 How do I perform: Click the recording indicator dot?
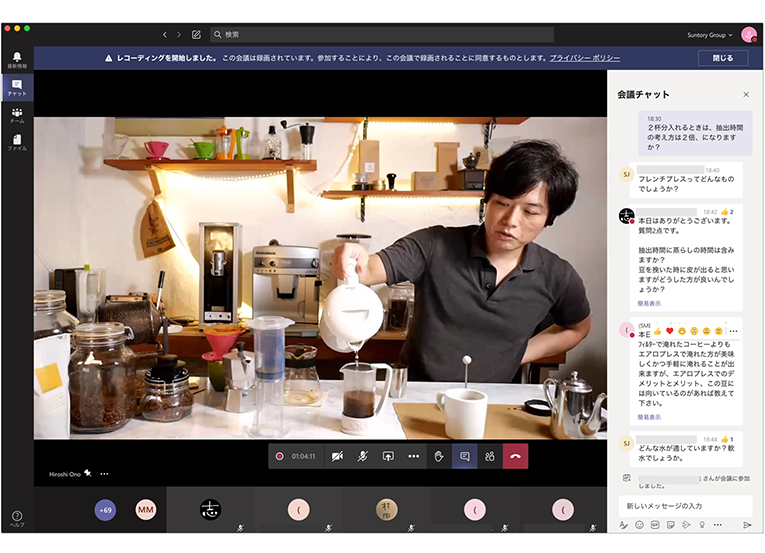[280, 456]
